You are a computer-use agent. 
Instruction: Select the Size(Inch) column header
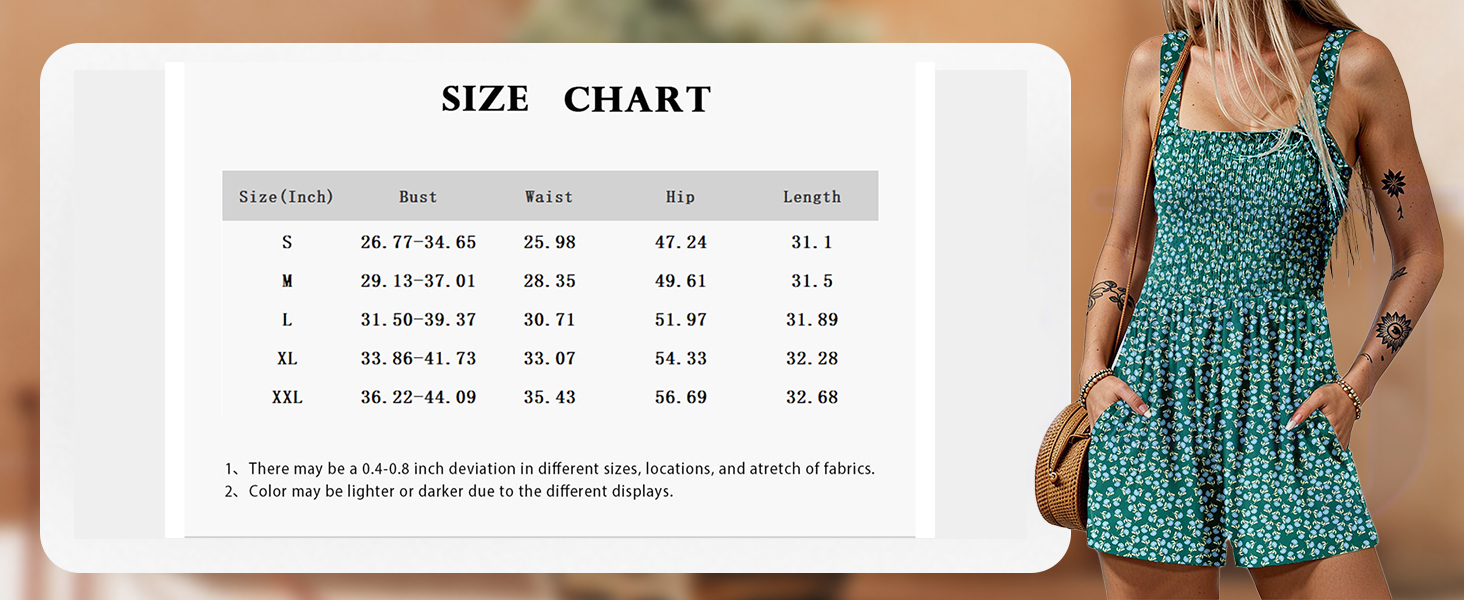click(286, 197)
